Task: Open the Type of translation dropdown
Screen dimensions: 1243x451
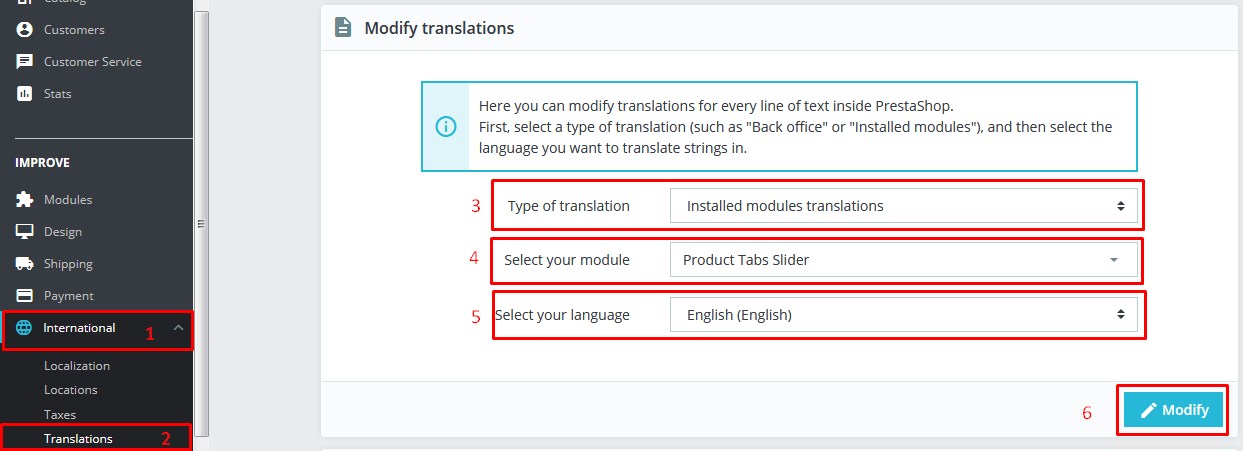Action: pos(903,206)
